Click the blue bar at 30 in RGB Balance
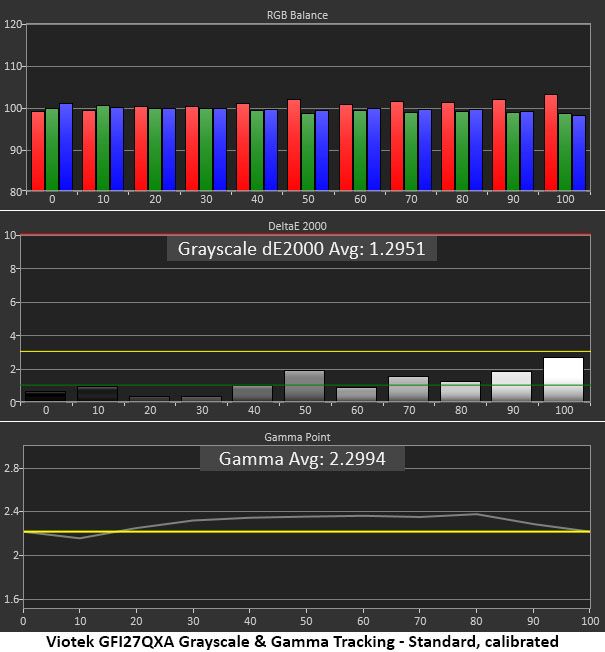 (220, 150)
